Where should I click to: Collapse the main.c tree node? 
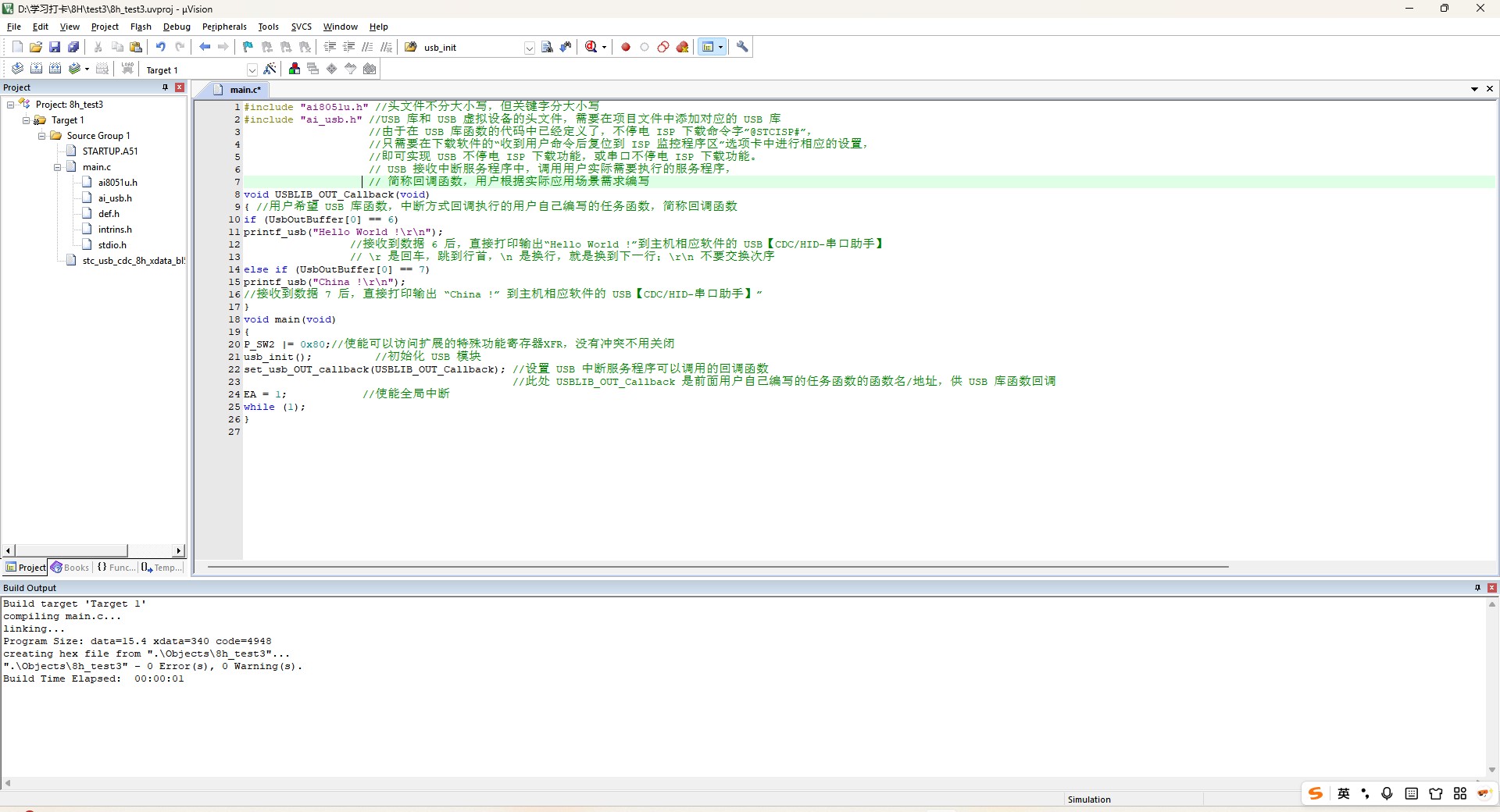point(57,167)
